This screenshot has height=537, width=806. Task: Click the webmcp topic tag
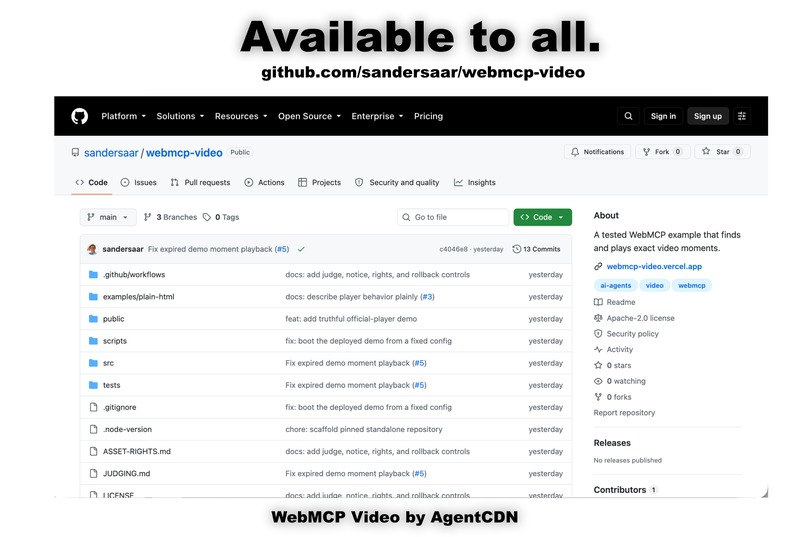click(x=691, y=285)
